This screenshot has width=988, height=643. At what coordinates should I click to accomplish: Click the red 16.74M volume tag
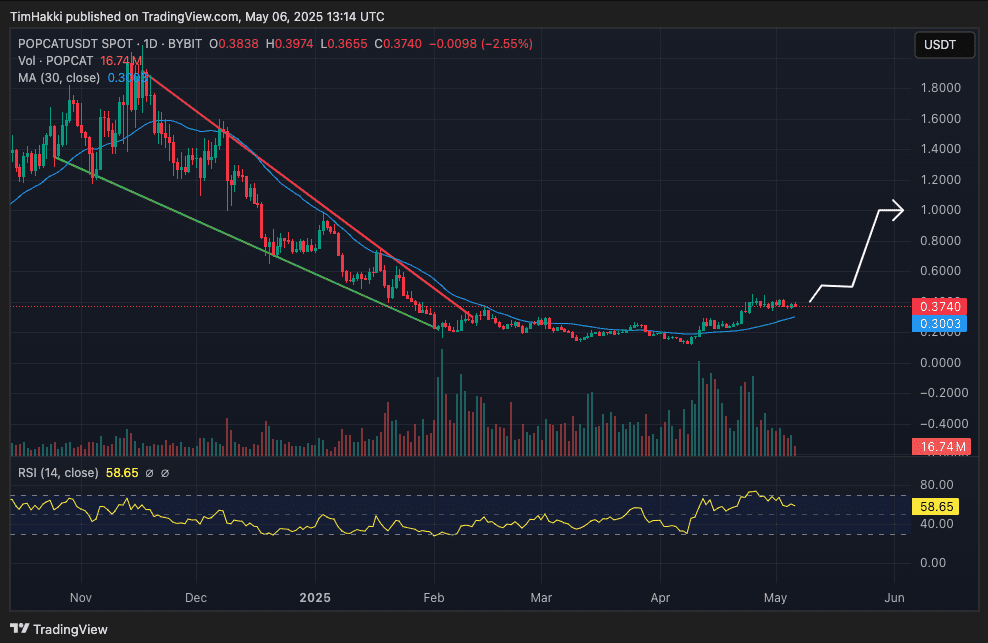pos(940,447)
